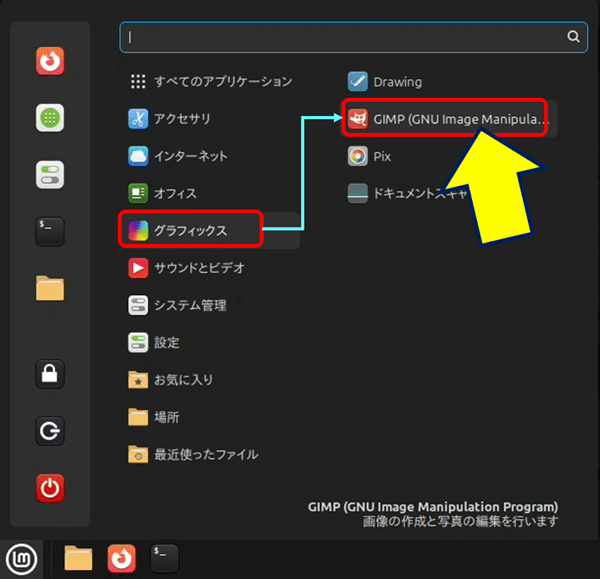Click the search magnifier icon
The height and width of the screenshot is (579, 600).
click(573, 37)
